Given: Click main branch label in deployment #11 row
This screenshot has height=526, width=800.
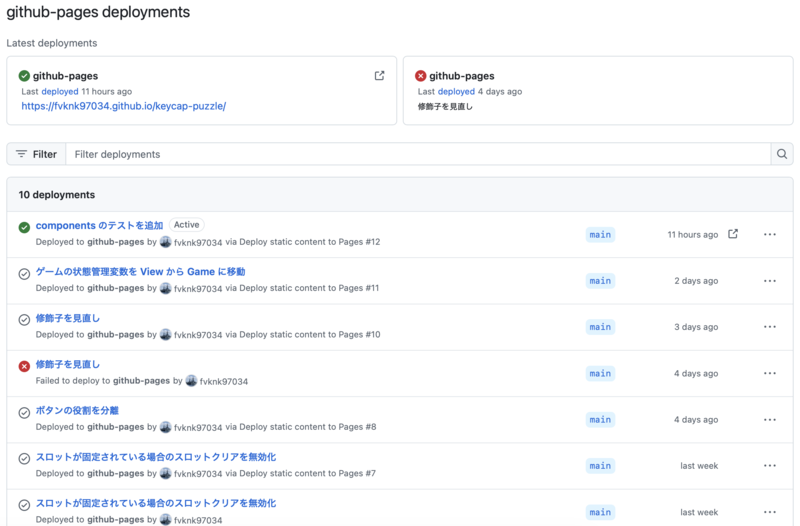Looking at the screenshot, I should click(600, 281).
